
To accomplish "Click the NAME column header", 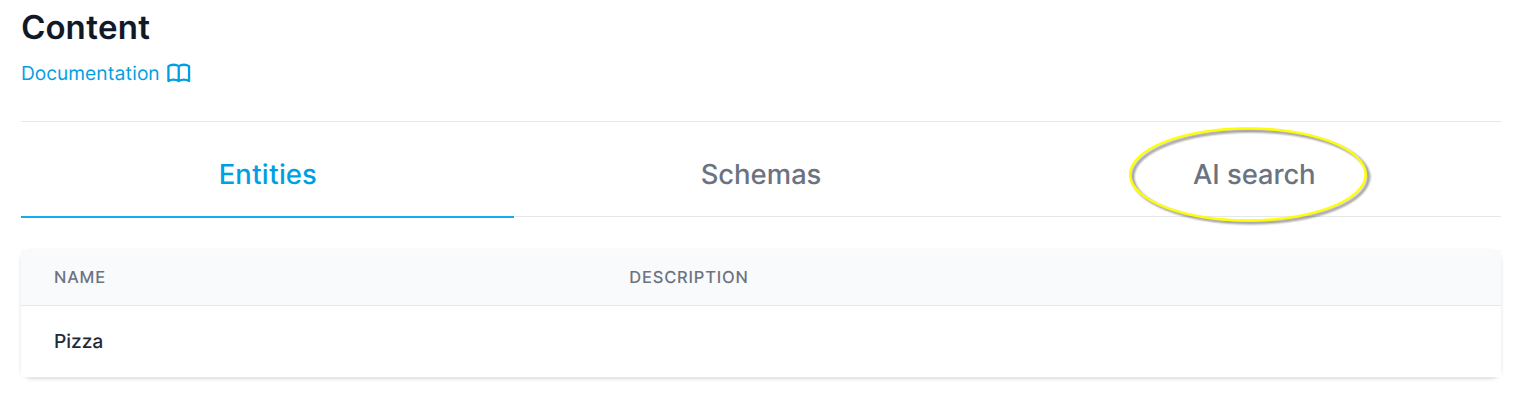I will coord(80,277).
